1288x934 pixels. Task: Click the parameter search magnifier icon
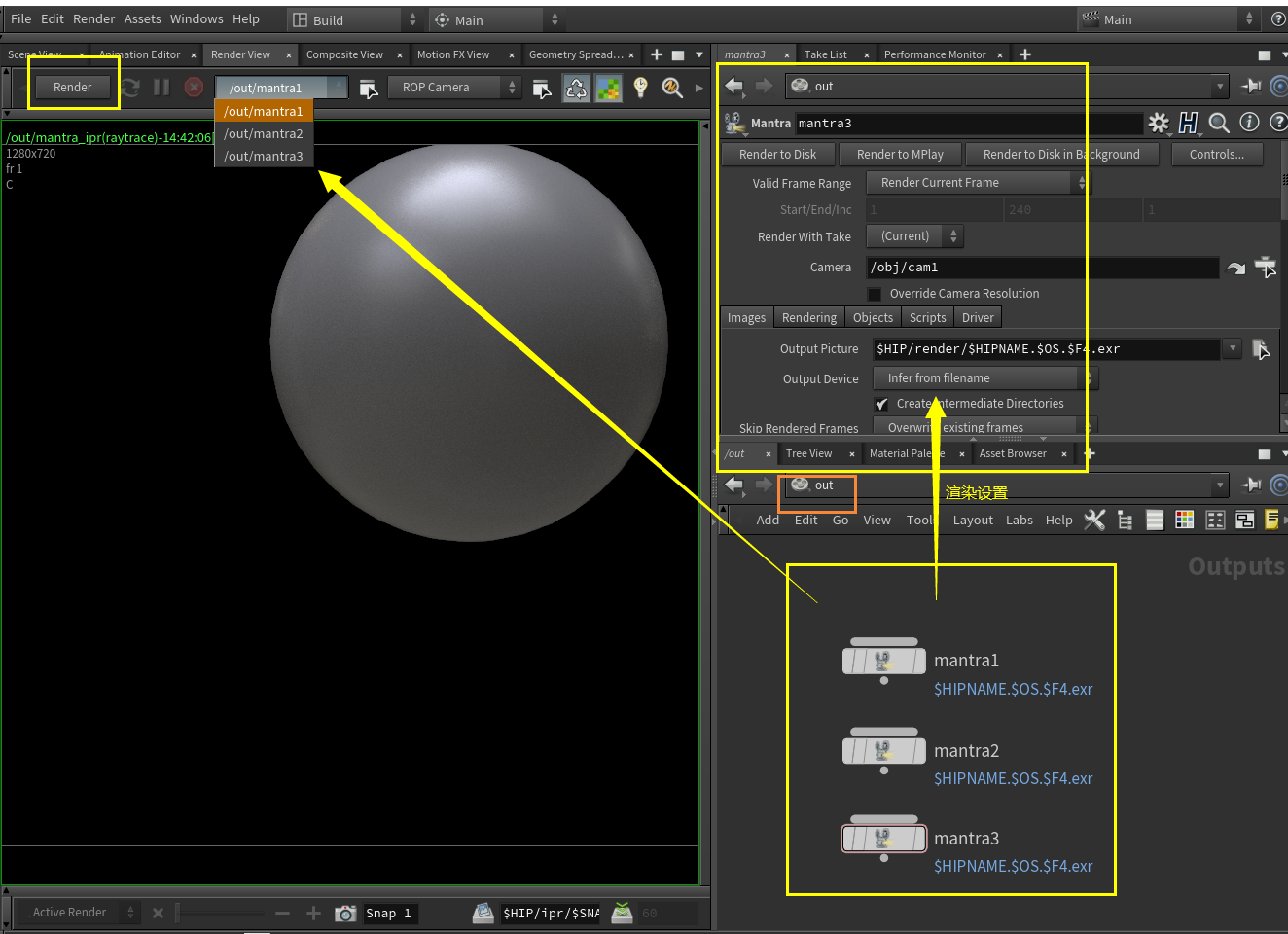1219,123
